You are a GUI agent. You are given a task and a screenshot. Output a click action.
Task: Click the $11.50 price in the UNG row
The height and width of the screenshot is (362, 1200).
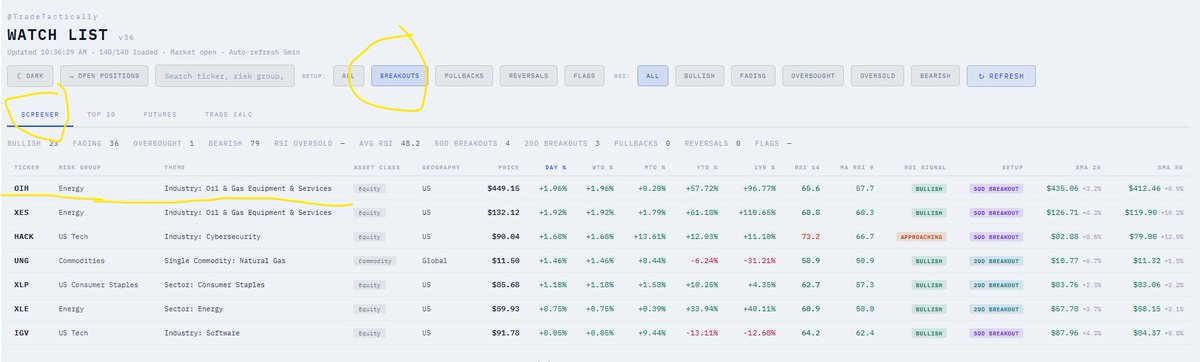pos(505,262)
